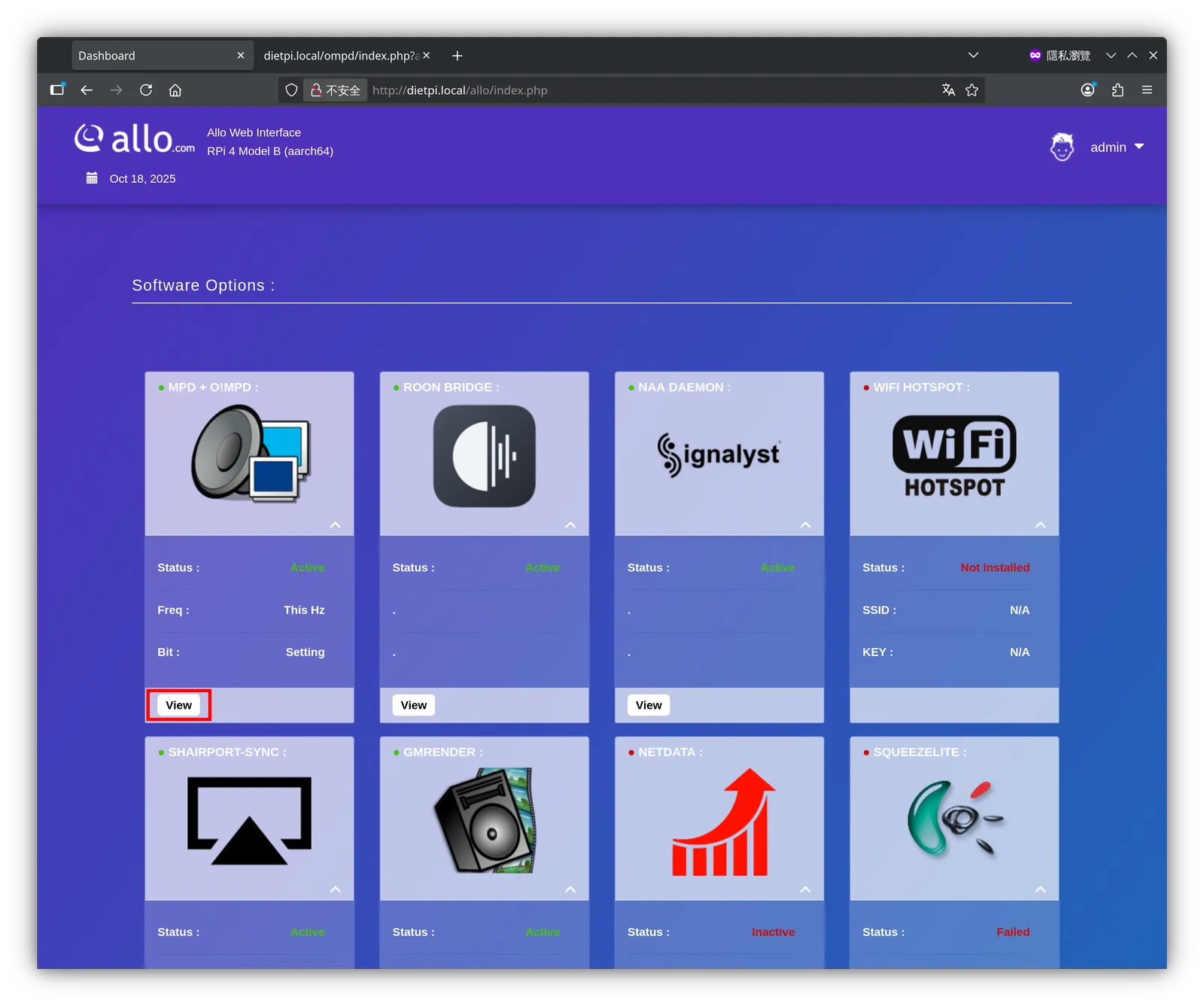Viewport: 1204px width, 1006px height.
Task: Click the Squeezelite logo icon
Action: (954, 820)
